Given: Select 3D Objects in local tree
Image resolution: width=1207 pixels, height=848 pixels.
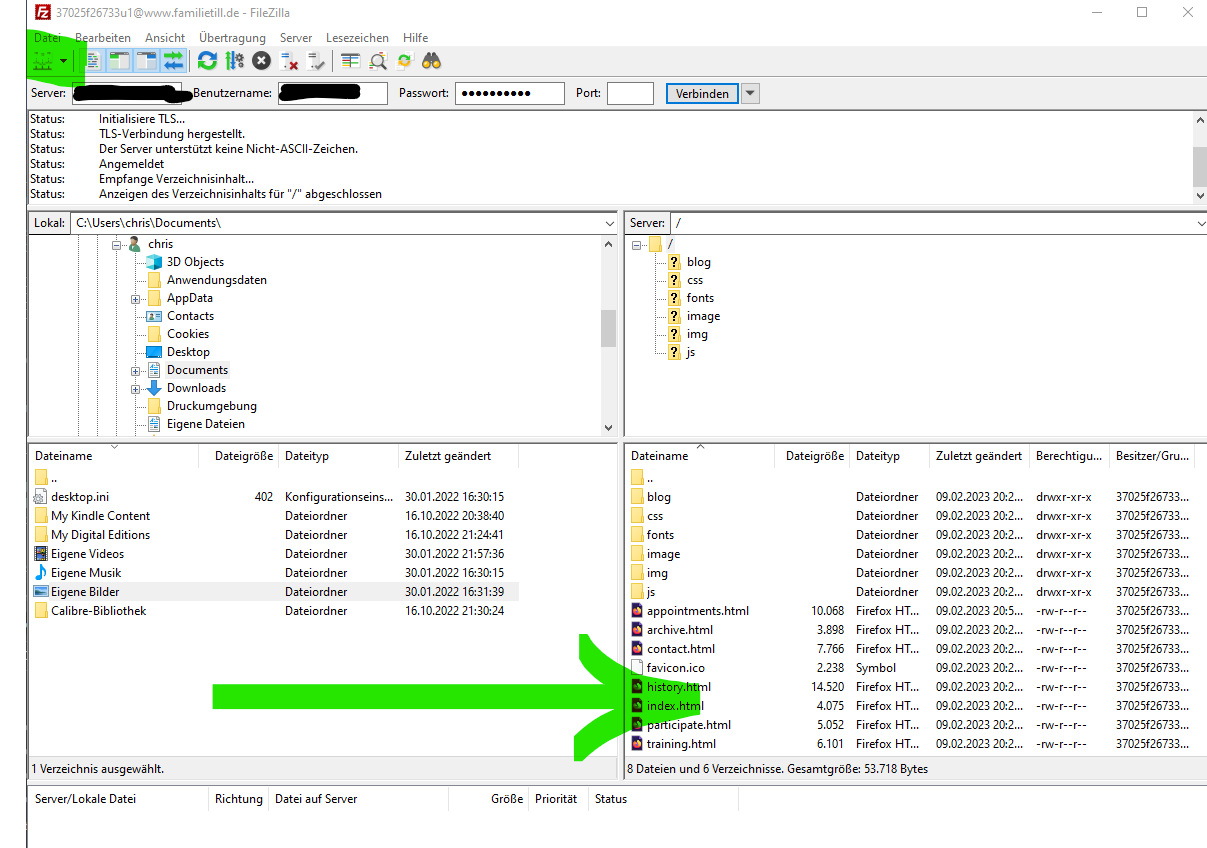Looking at the screenshot, I should (x=195, y=262).
